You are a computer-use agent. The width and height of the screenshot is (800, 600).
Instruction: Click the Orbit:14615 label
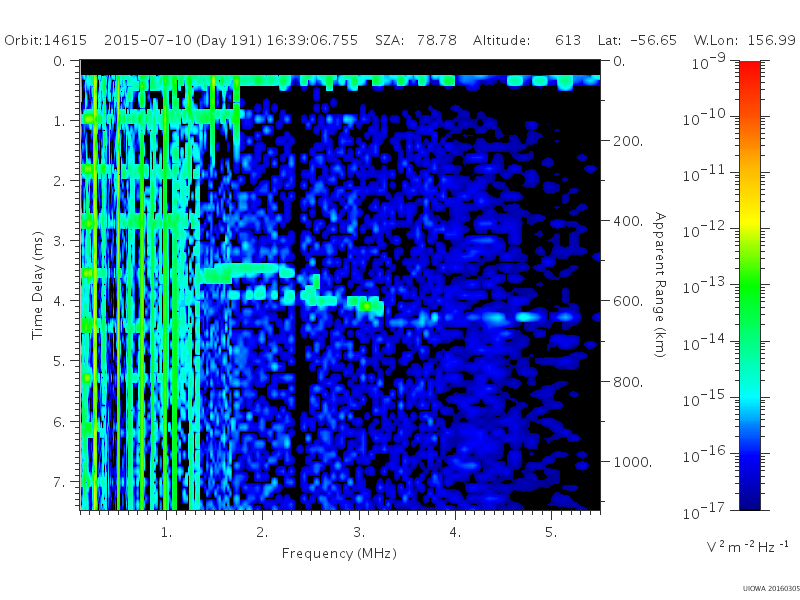coord(45,40)
